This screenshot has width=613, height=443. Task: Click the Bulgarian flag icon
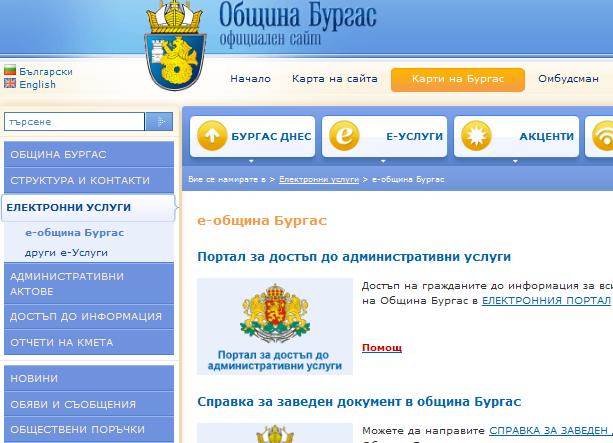[x=10, y=70]
